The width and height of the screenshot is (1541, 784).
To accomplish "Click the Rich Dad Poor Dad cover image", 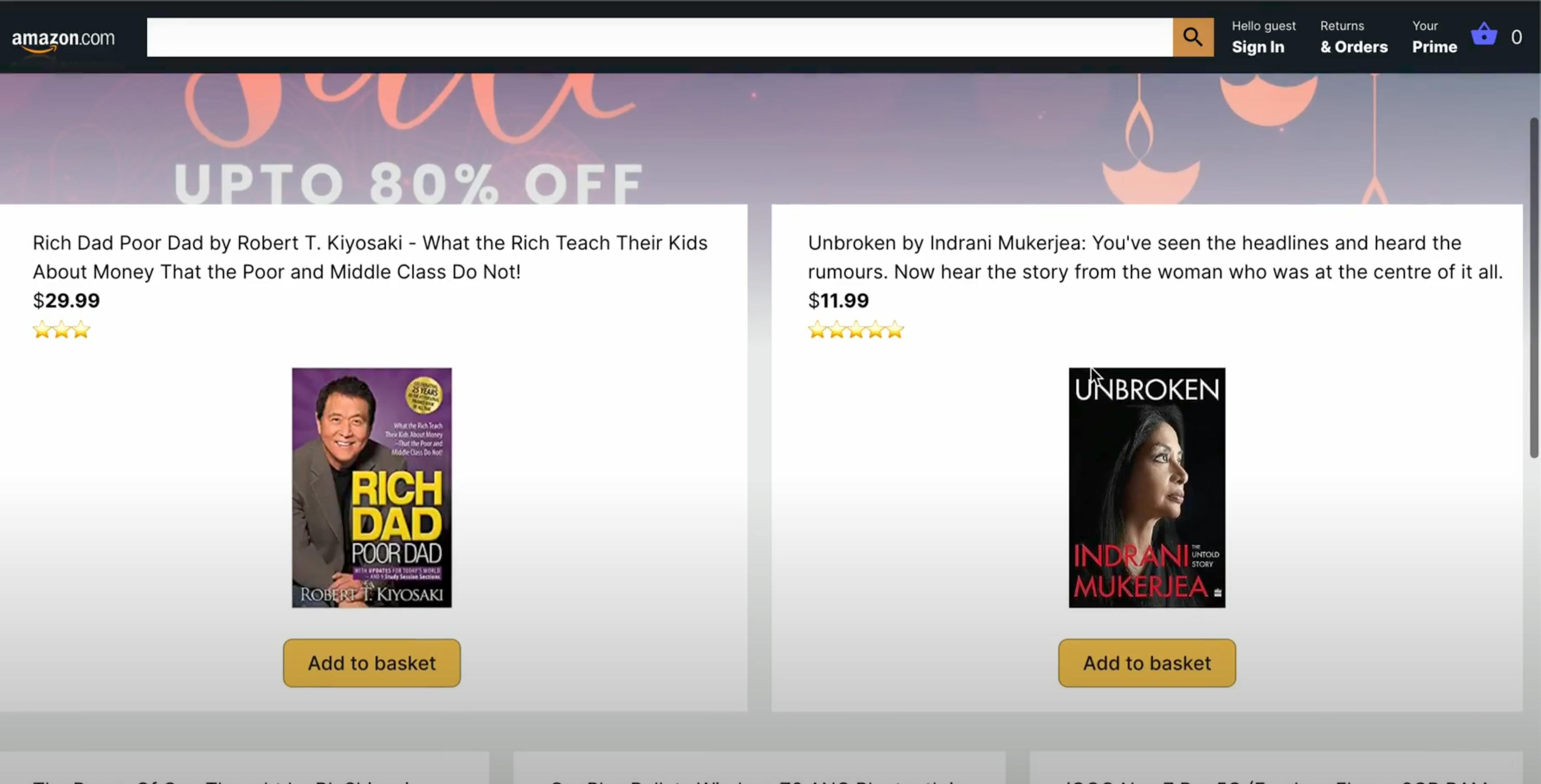I will [372, 487].
